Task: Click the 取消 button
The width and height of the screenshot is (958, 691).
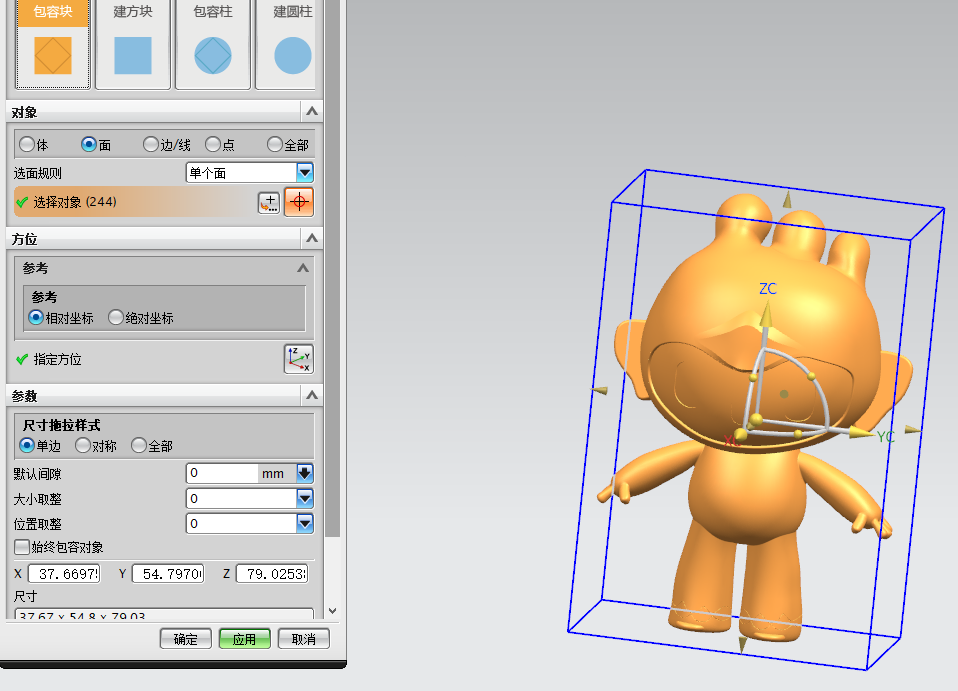Action: pos(304,639)
